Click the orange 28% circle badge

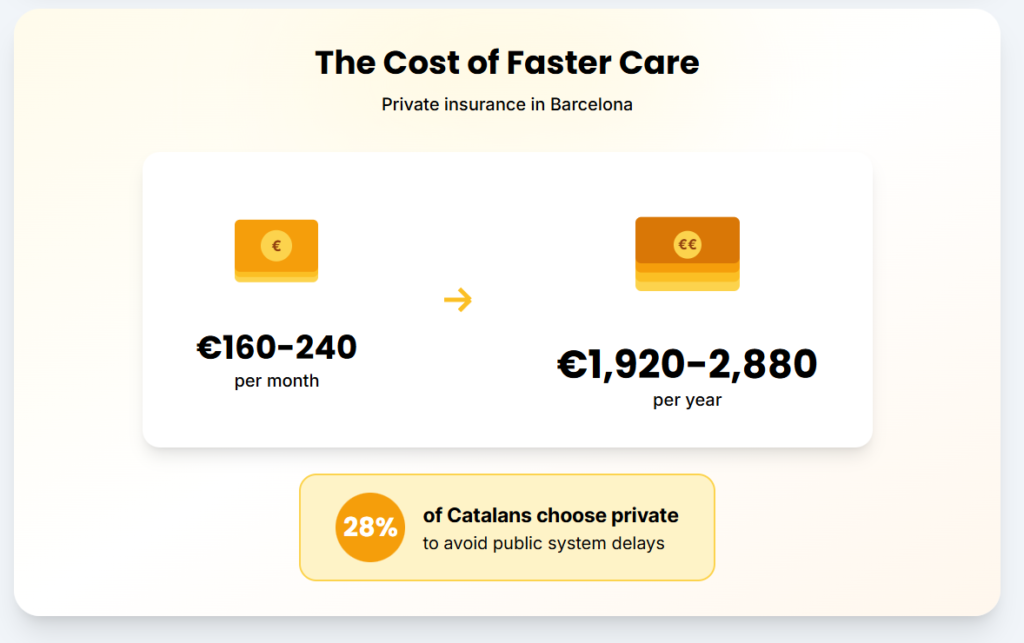pyautogui.click(x=370, y=527)
